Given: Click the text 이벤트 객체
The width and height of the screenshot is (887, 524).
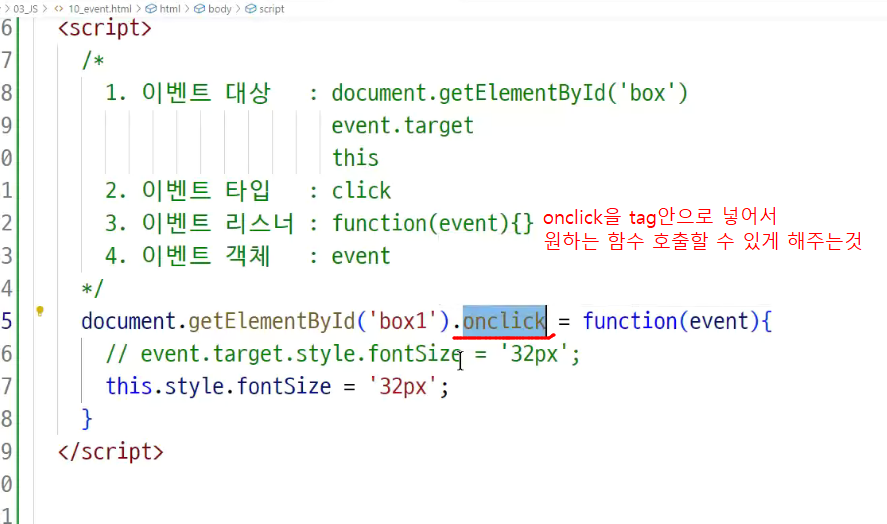Looking at the screenshot, I should click(x=206, y=256).
